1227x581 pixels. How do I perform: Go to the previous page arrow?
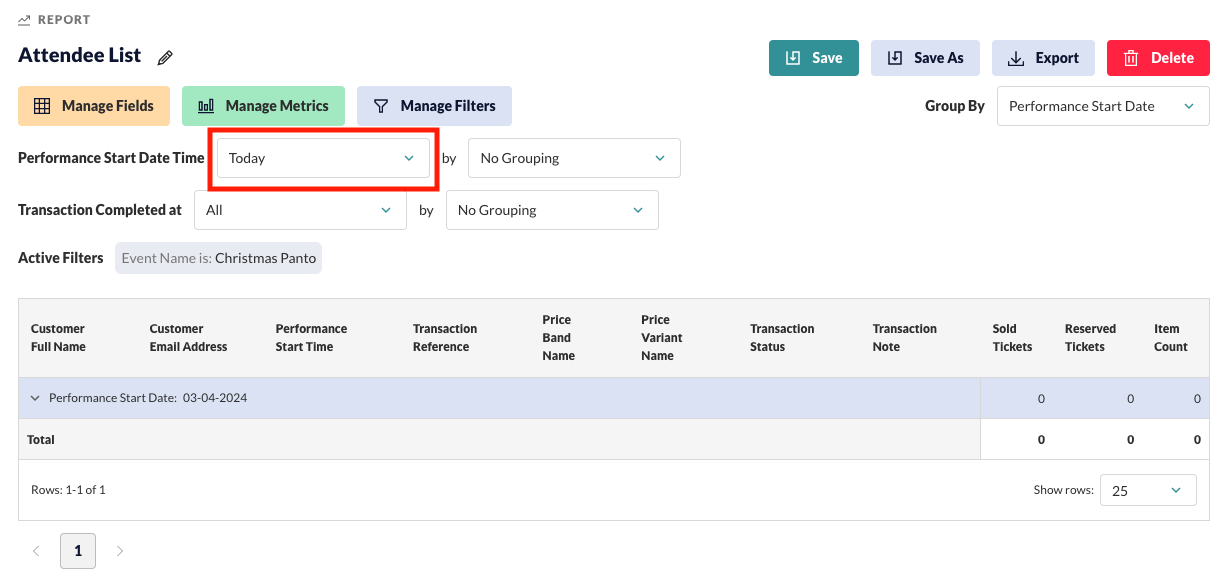click(x=37, y=551)
